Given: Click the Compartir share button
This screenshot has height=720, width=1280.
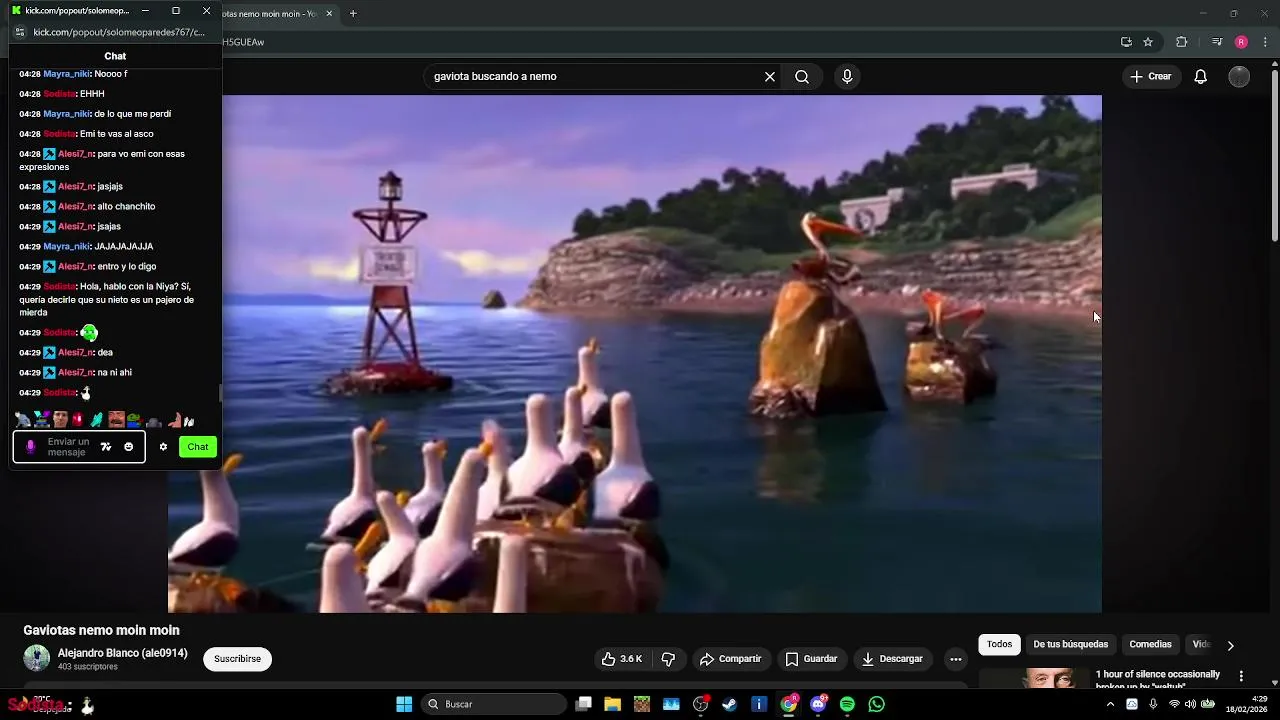Looking at the screenshot, I should [x=731, y=659].
